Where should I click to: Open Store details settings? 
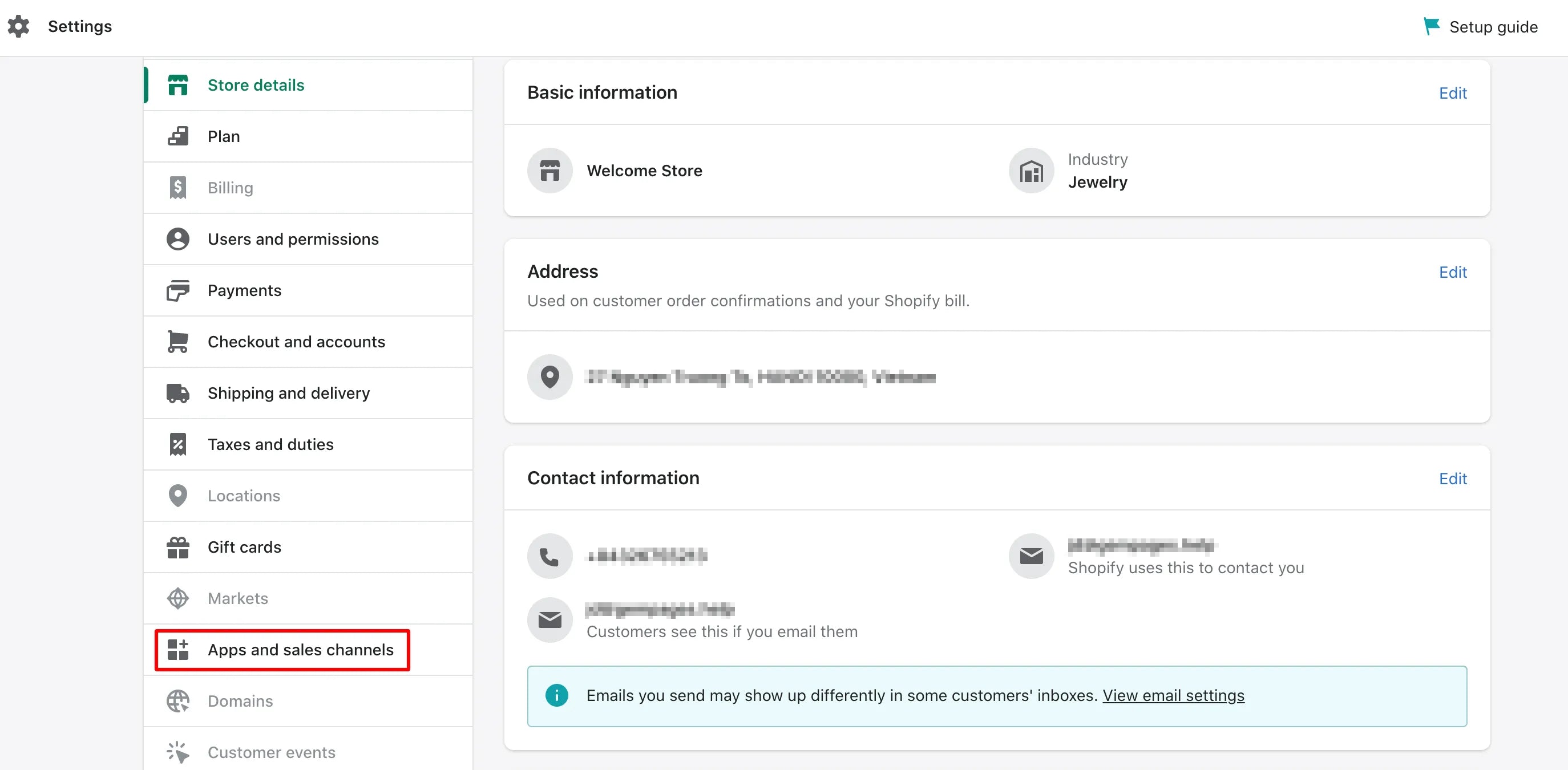coord(308,85)
